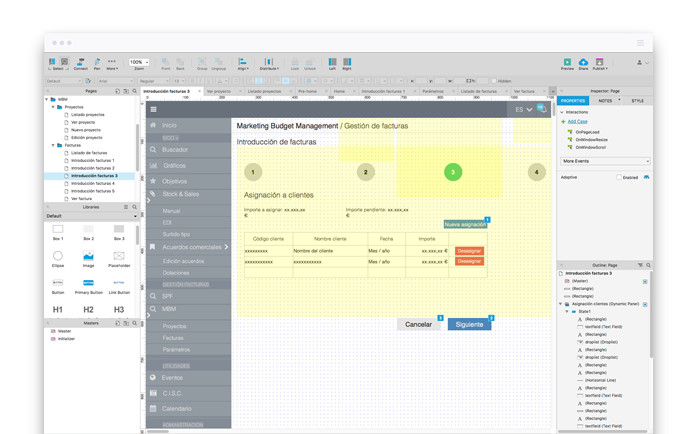
Task: Select the Image widget in Libraries
Action: click(x=88, y=259)
